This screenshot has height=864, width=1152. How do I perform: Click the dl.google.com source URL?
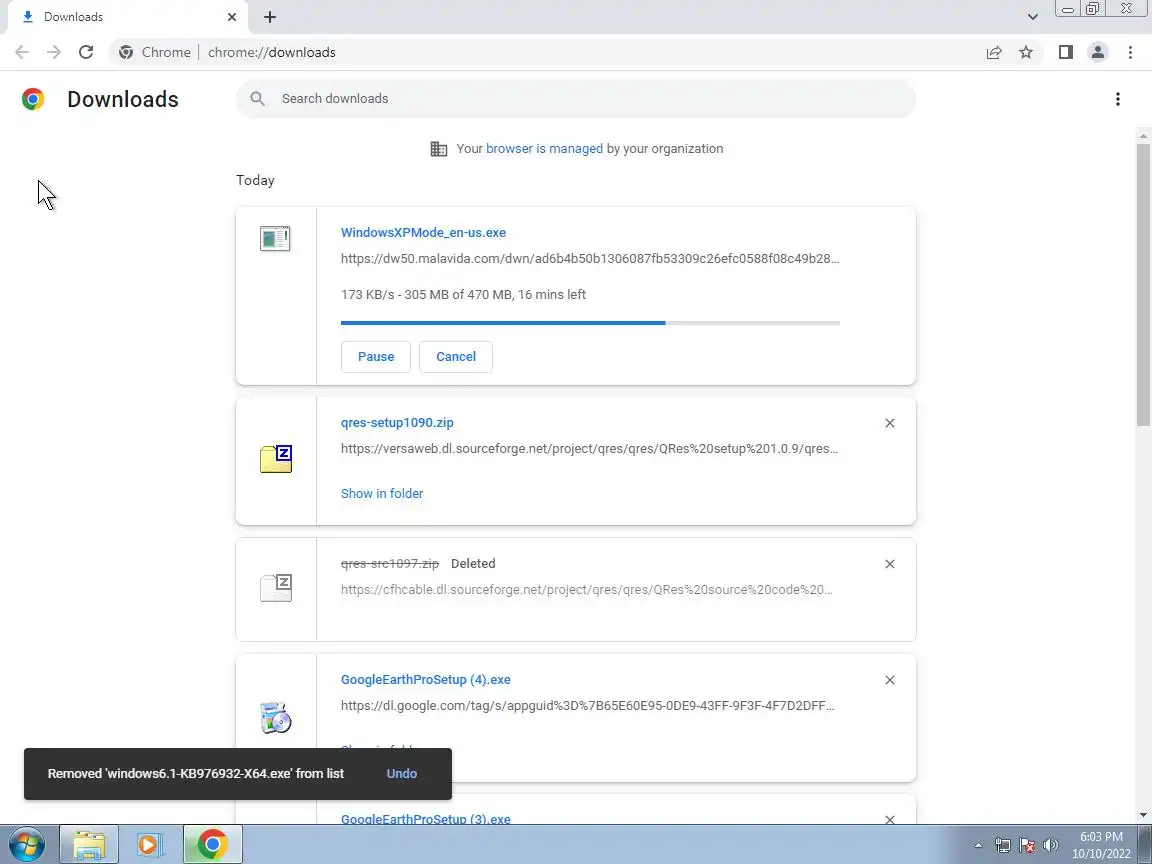pos(587,706)
